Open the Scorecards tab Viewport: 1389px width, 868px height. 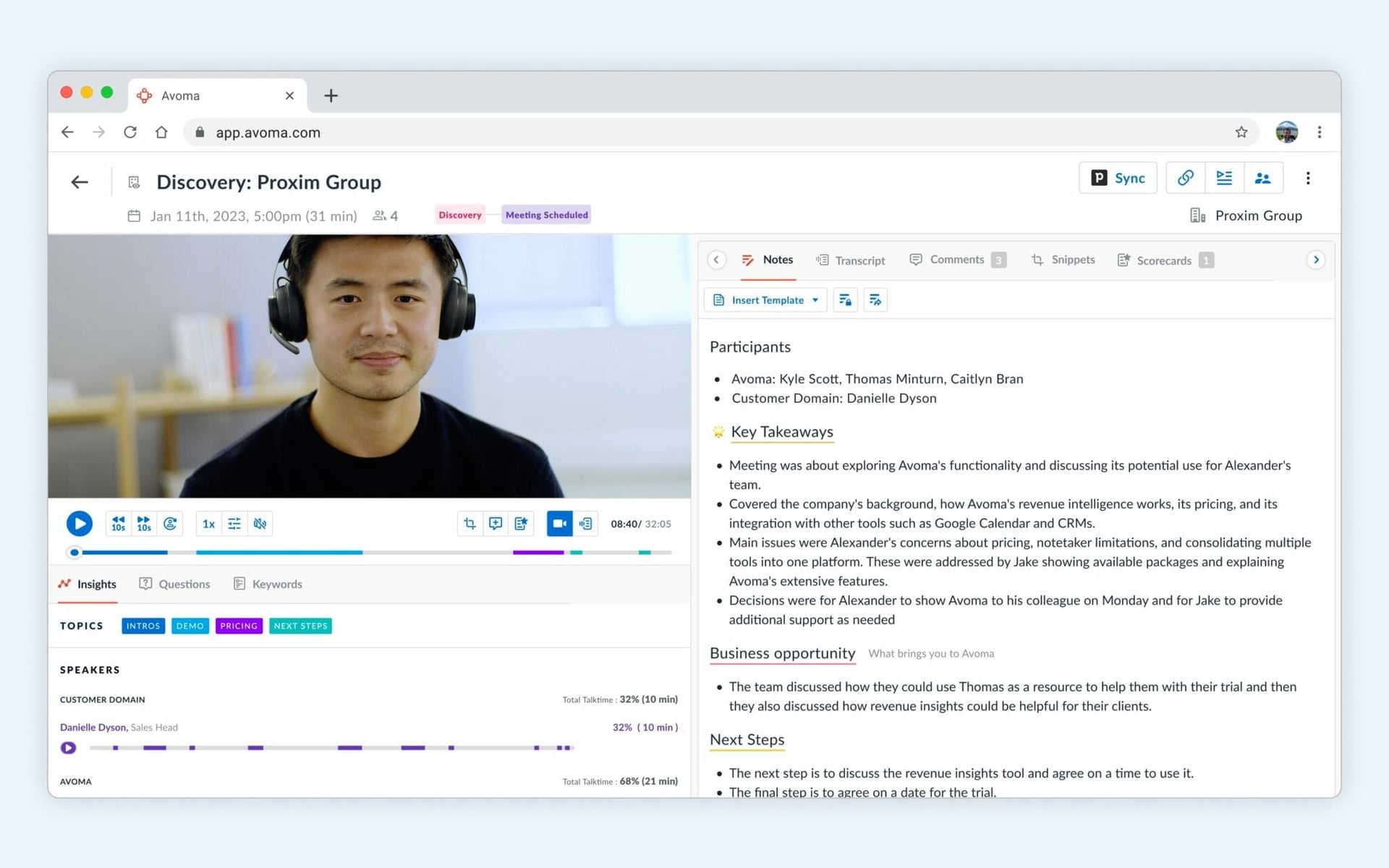pos(1165,260)
